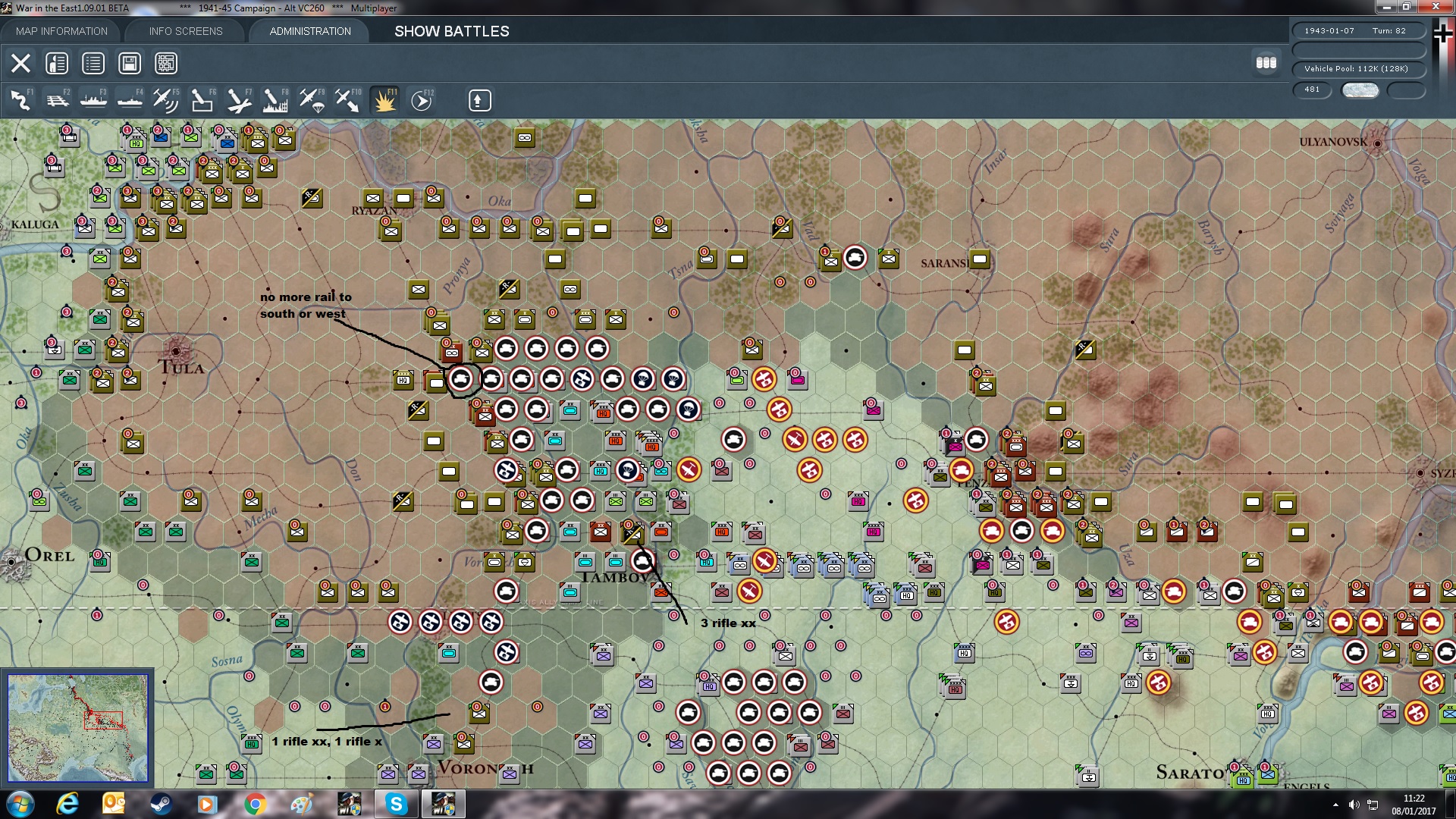Switch to the INFO SCREENS tab
Viewport: 1456px width, 819px height.
pyautogui.click(x=186, y=31)
